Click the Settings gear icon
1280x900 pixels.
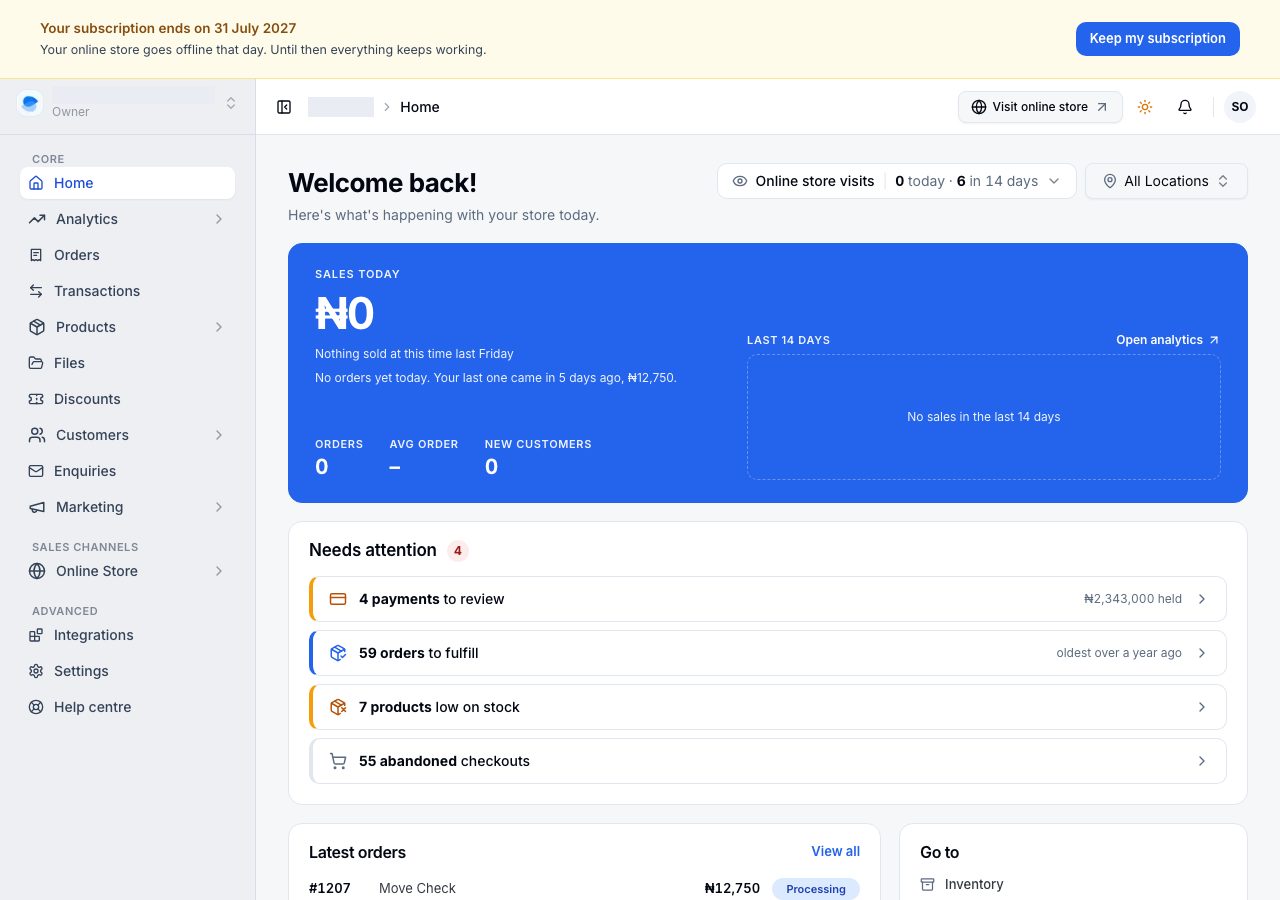(x=36, y=671)
